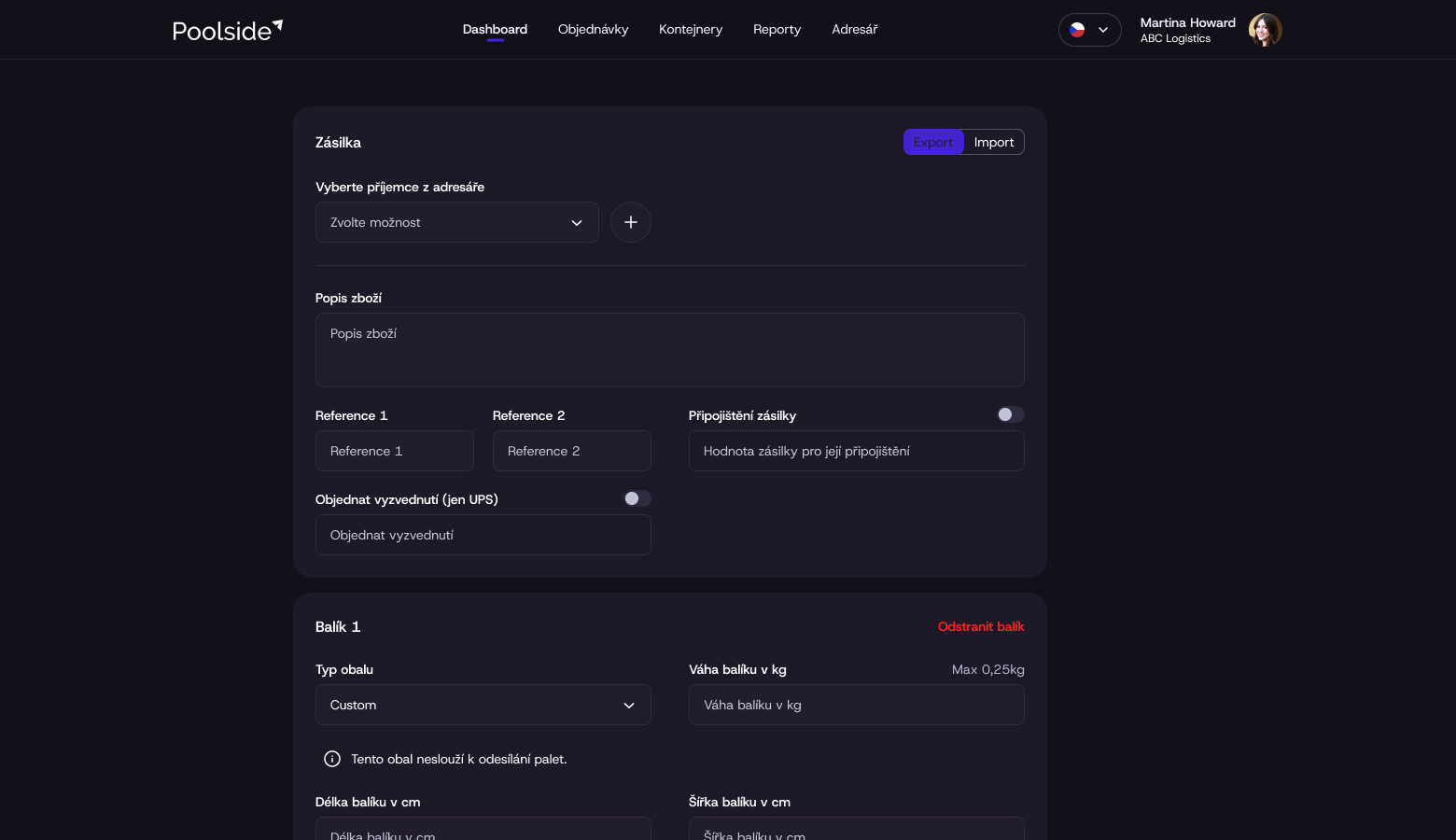
Task: Go to the Objednávky menu item
Action: (593, 30)
